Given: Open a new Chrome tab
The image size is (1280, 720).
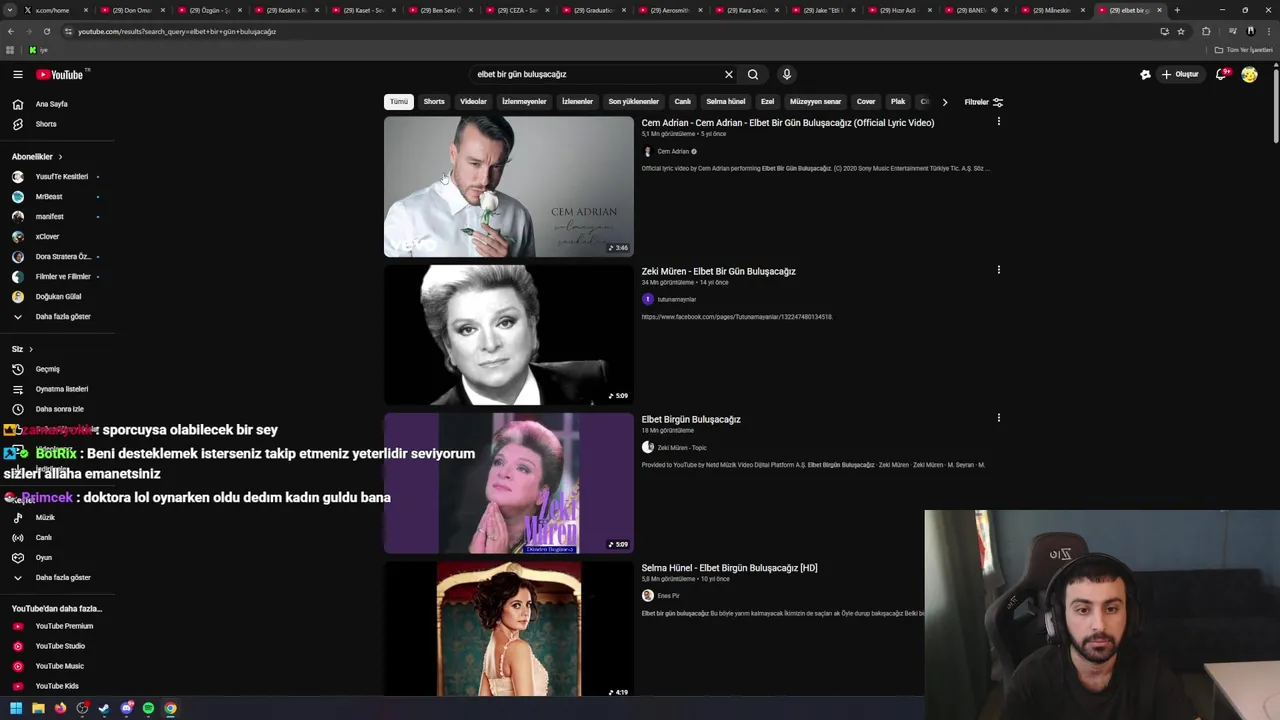Looking at the screenshot, I should pos(1177,10).
